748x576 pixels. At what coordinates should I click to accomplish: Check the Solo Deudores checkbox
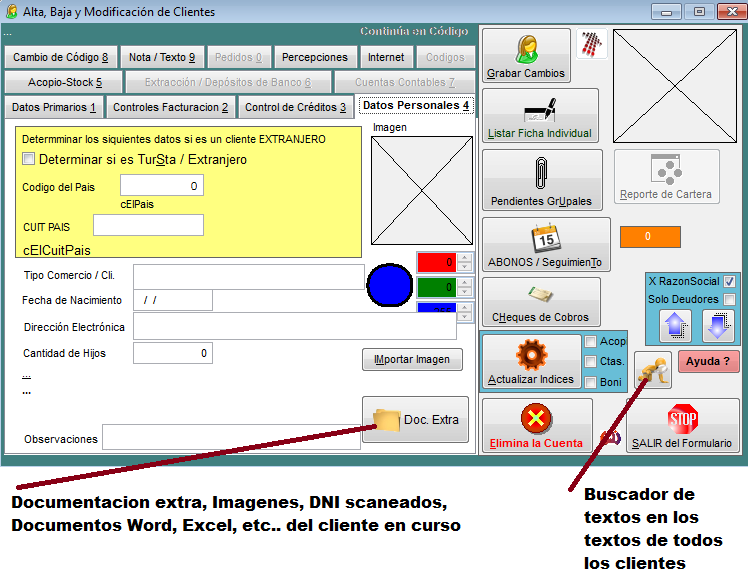point(729,299)
